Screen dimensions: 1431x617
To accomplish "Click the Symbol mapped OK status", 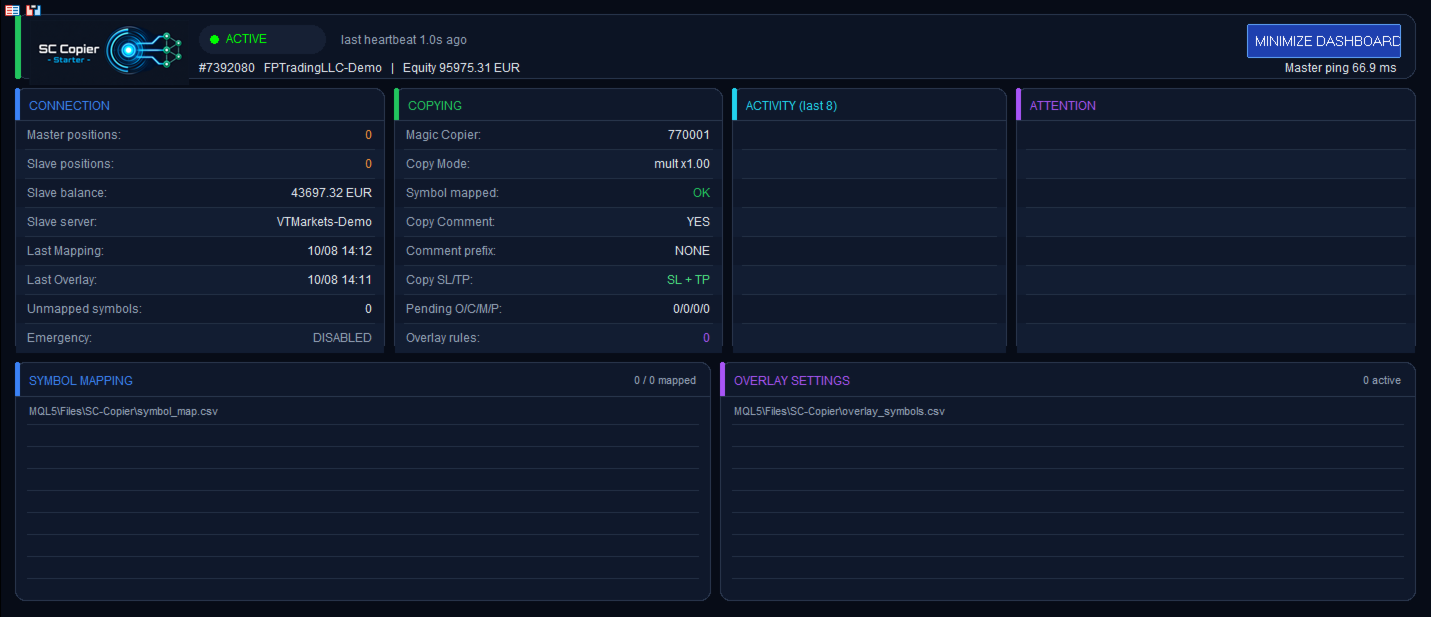I will point(701,193).
